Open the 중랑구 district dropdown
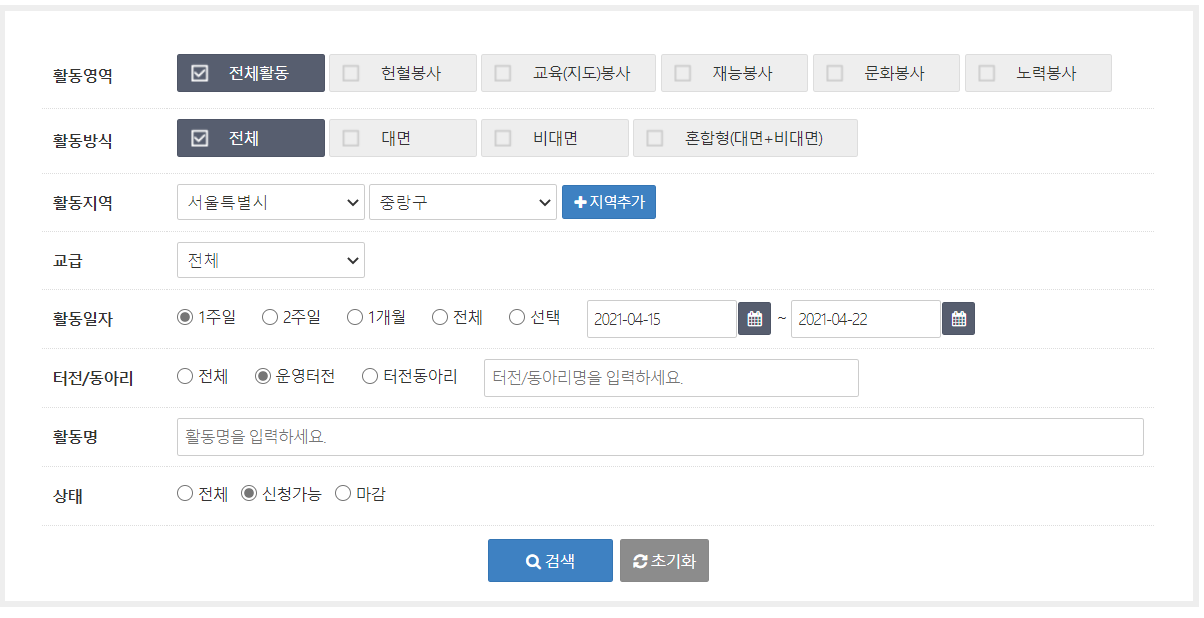The width and height of the screenshot is (1204, 618). [x=462, y=202]
